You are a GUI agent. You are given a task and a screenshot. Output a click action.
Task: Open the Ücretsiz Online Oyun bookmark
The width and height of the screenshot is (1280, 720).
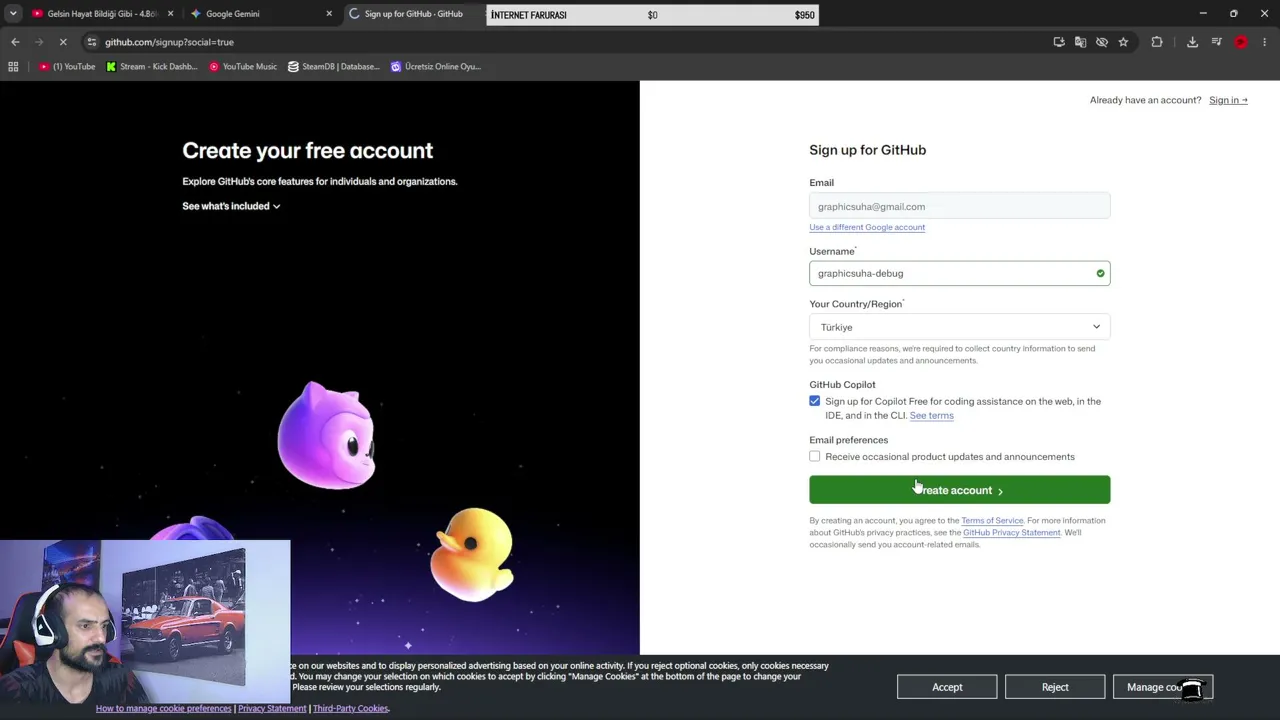pyautogui.click(x=436, y=67)
